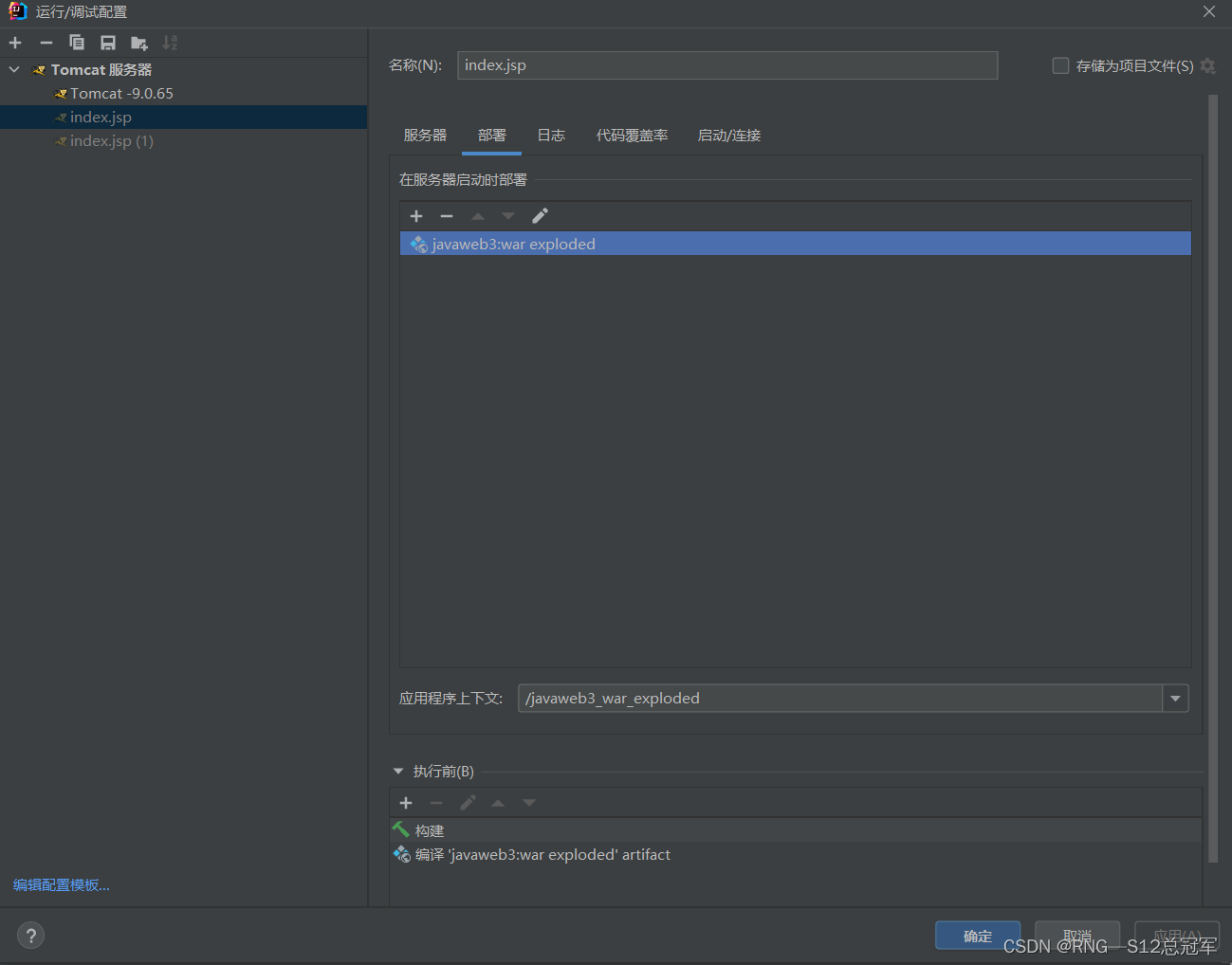Viewport: 1232px width, 965px height.
Task: Enable the store as project file checkbox
Action: 1060,65
